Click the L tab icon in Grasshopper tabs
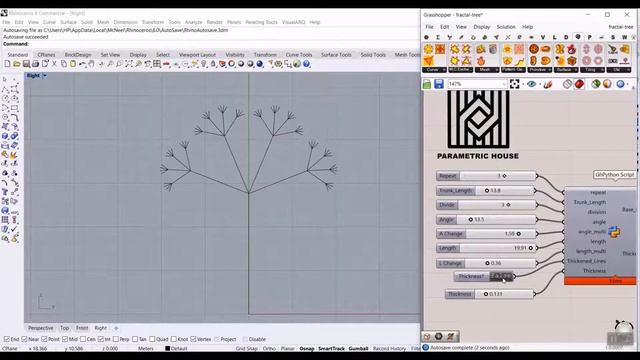The height and width of the screenshot is (360, 640). point(554,37)
